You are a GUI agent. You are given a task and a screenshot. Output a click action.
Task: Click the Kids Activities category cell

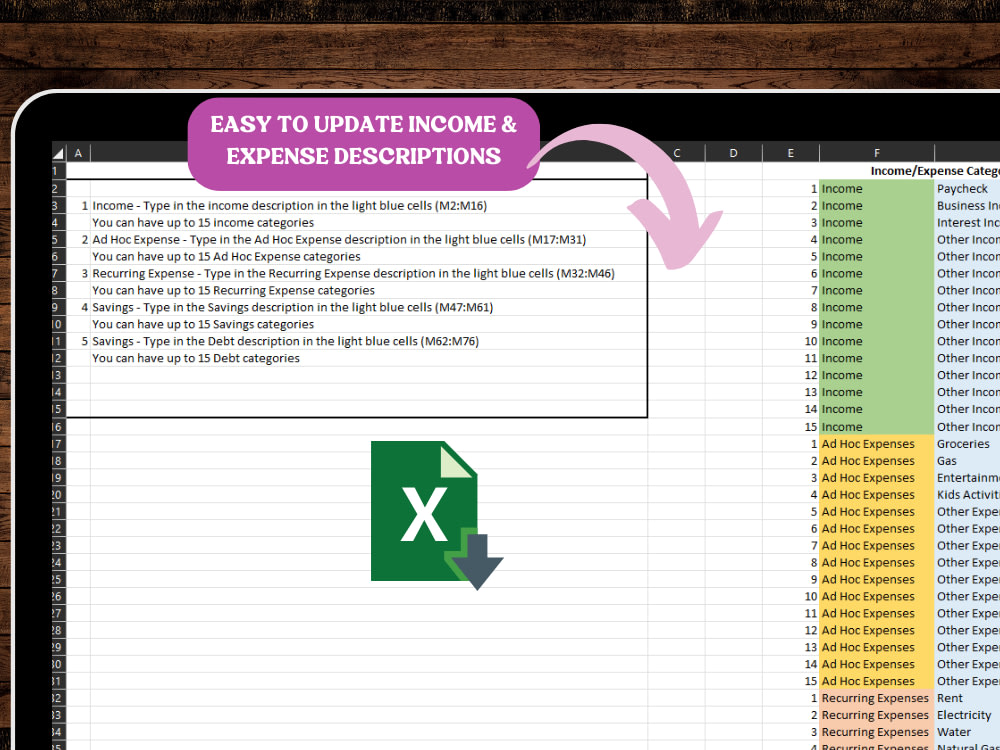tap(967, 494)
